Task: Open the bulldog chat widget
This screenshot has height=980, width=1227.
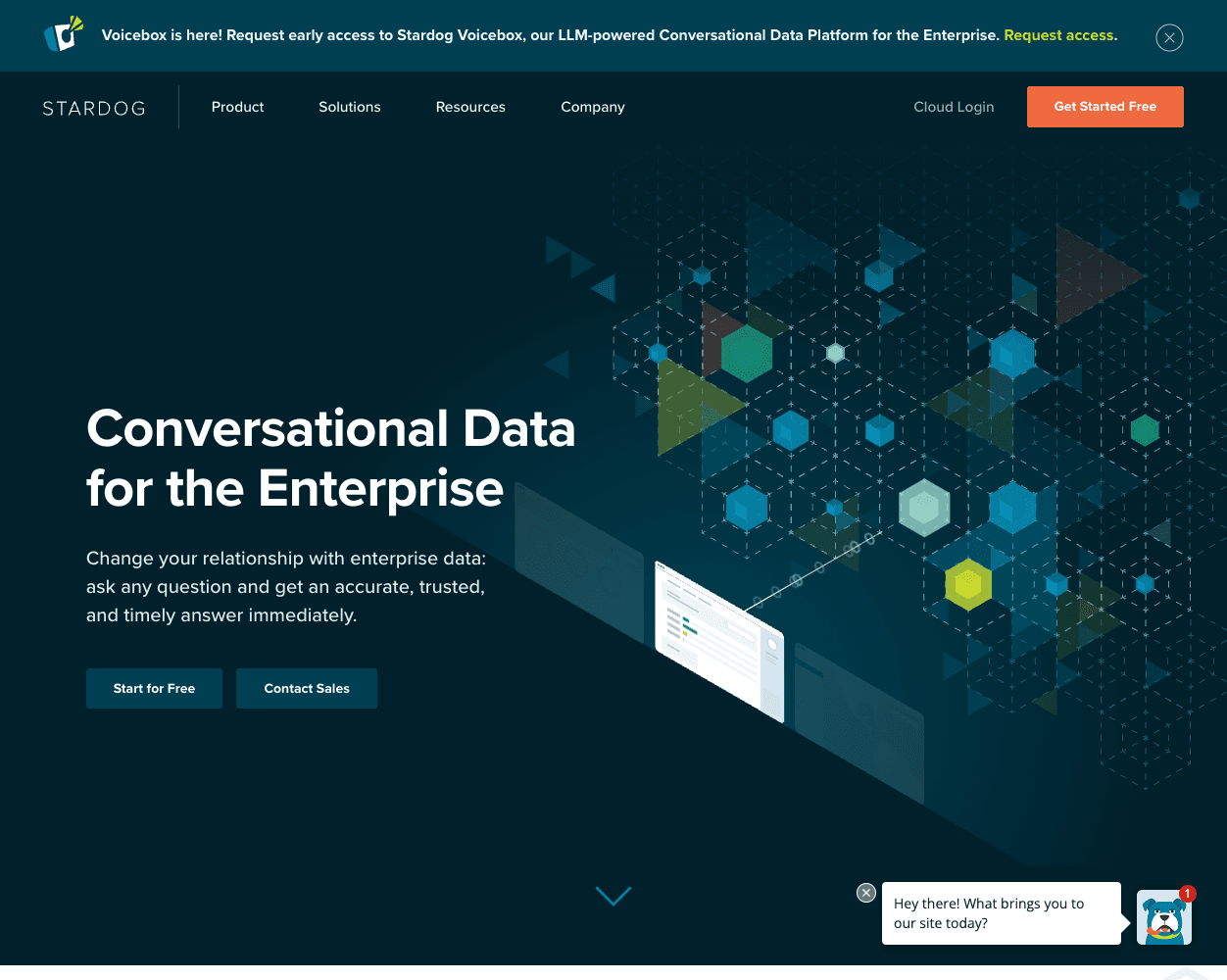Action: [1163, 919]
